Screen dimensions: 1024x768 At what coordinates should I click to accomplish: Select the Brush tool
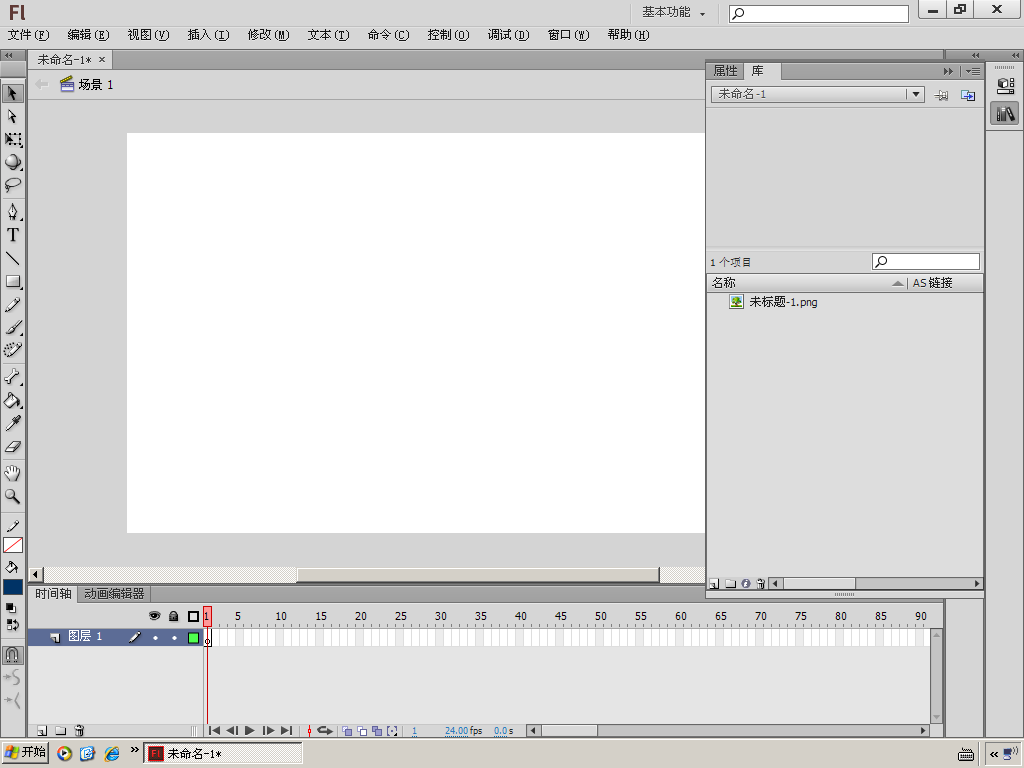(12, 327)
